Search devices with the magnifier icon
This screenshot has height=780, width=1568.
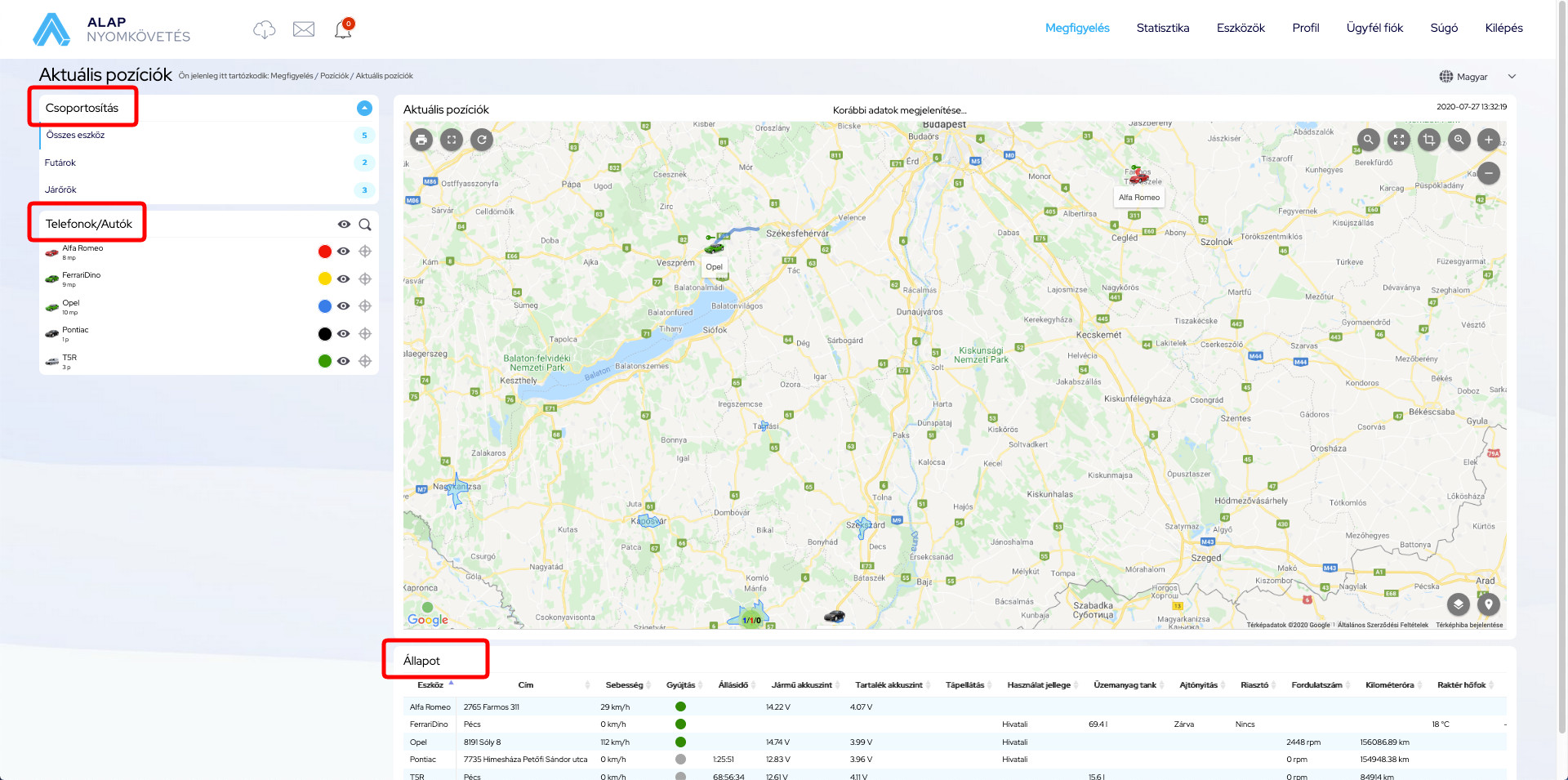tap(365, 225)
